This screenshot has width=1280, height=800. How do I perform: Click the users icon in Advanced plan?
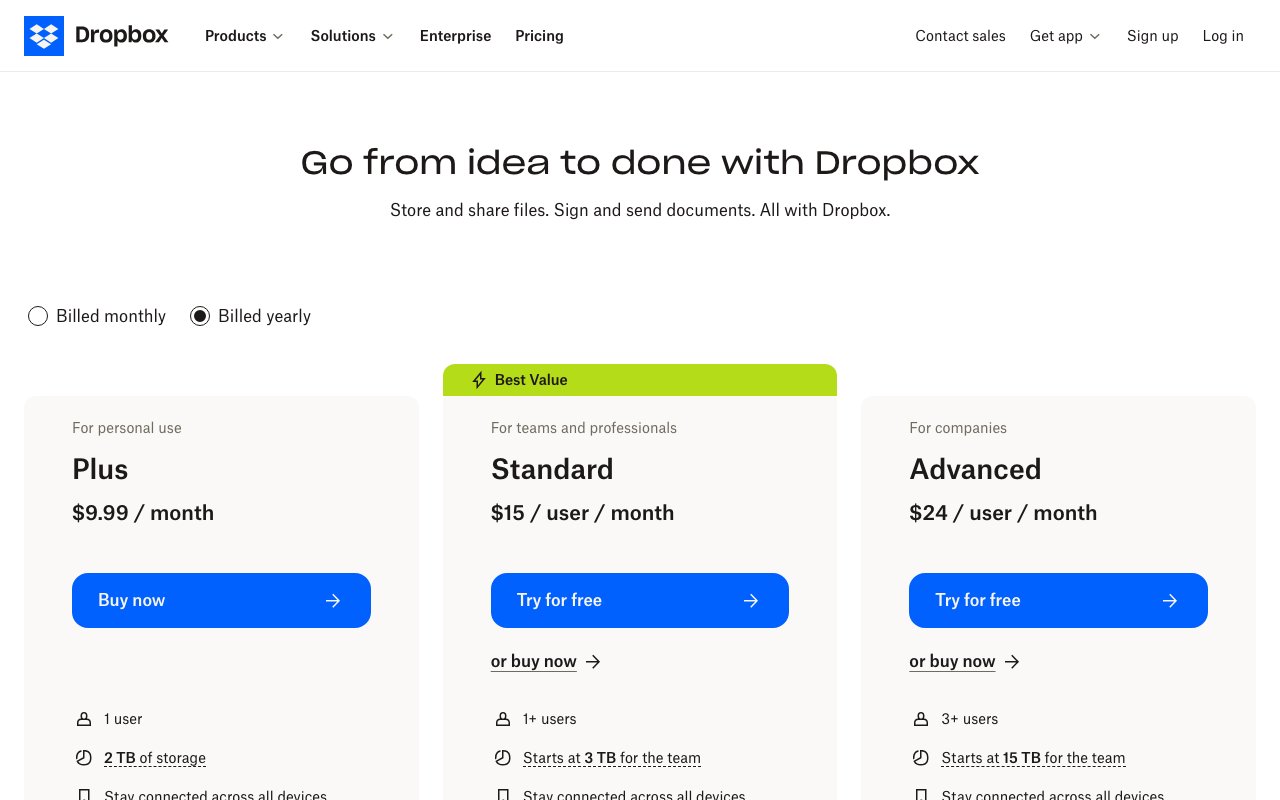pyautogui.click(x=921, y=719)
